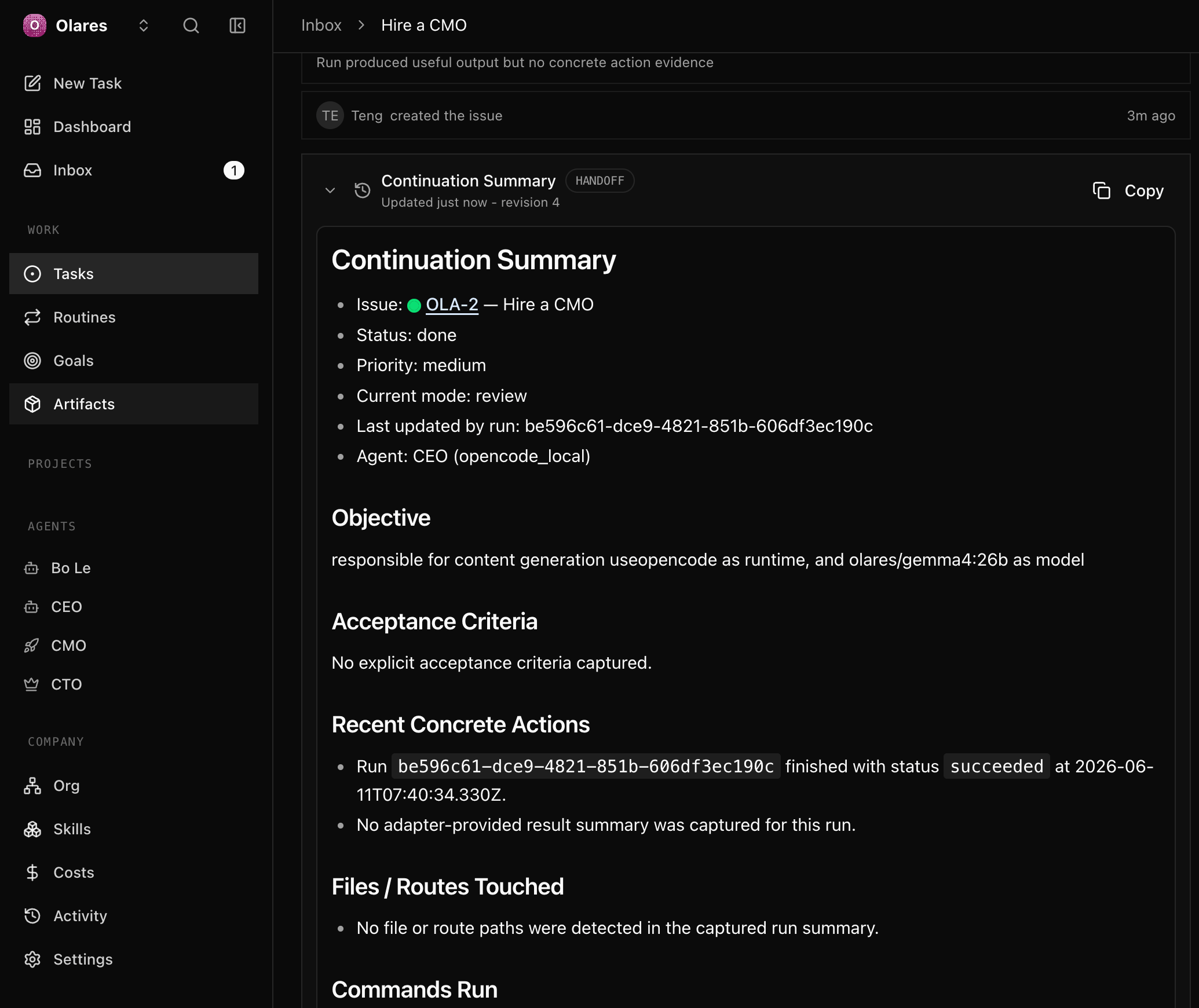Open the workspace switcher chevrons
Image resolution: width=1199 pixels, height=1008 pixels.
(144, 25)
